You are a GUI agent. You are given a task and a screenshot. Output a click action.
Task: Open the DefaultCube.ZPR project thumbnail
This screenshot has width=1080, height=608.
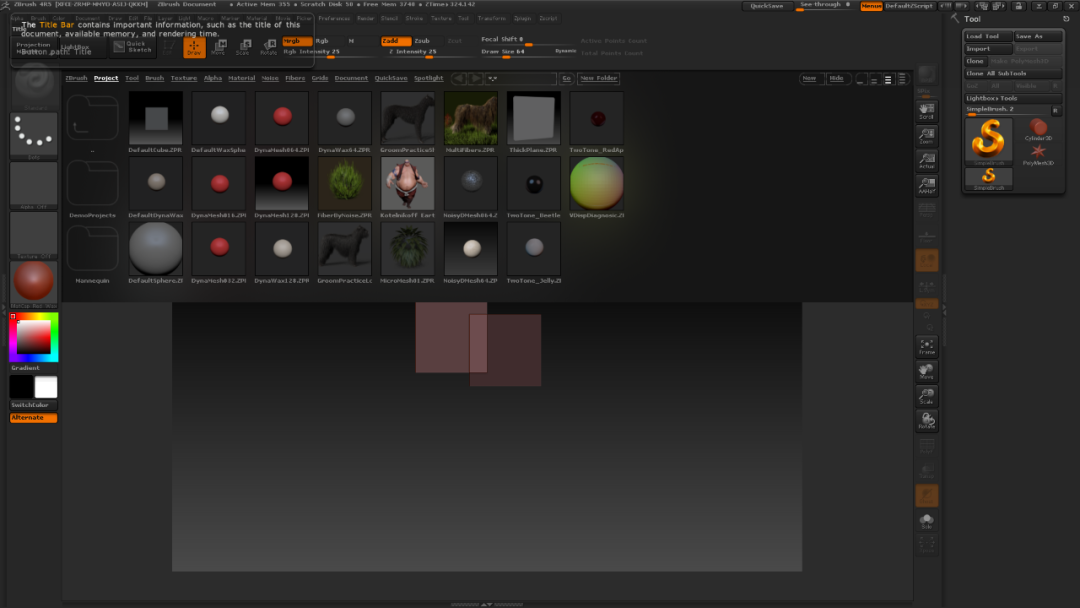156,123
